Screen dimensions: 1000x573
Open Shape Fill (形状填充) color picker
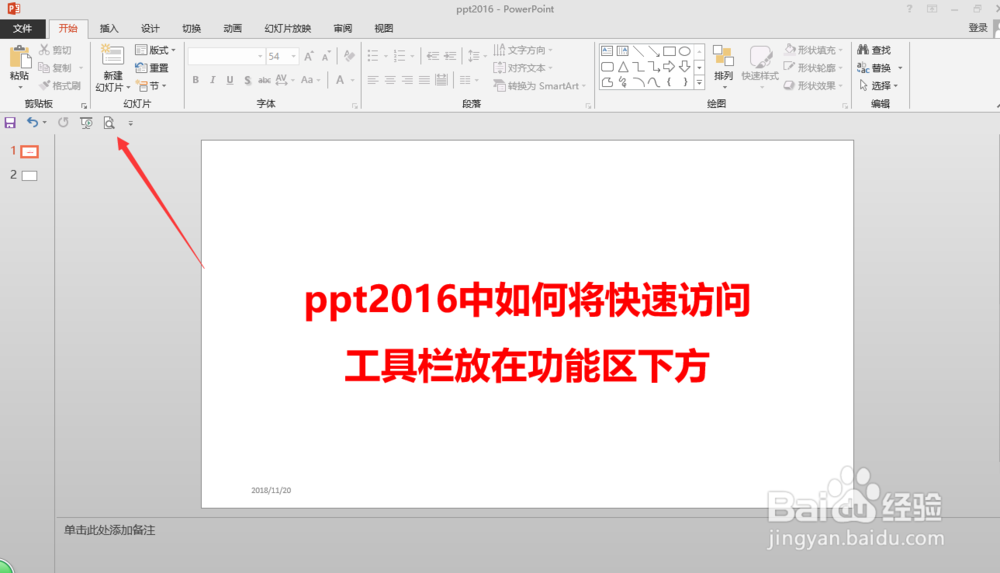pos(814,50)
